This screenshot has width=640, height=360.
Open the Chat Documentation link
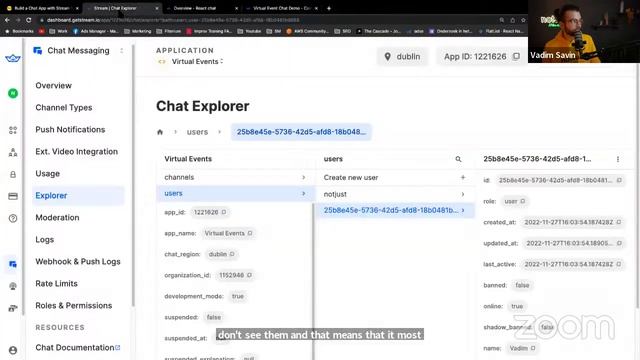pos(78,347)
